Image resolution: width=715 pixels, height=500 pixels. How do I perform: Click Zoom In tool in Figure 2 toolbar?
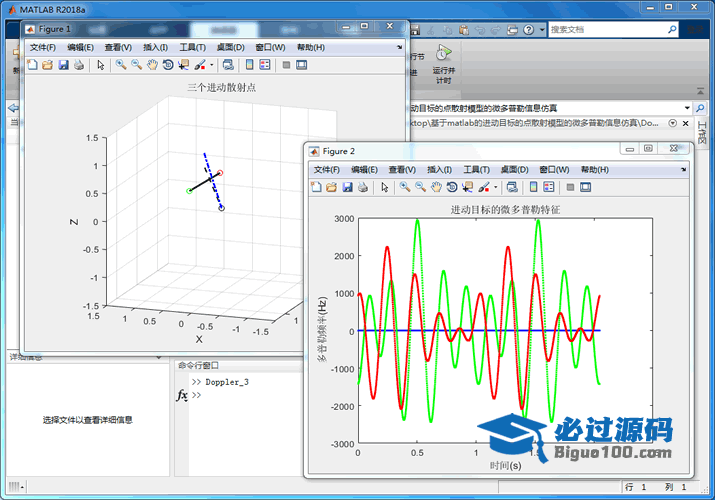404,187
